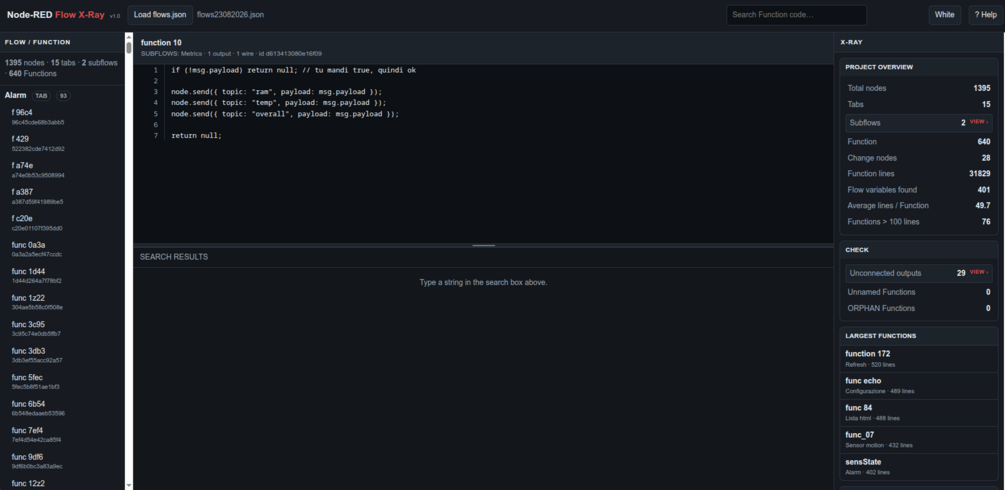1005x490 pixels.
Task: Click the 'Function lines' value 31829
Action: coord(979,173)
